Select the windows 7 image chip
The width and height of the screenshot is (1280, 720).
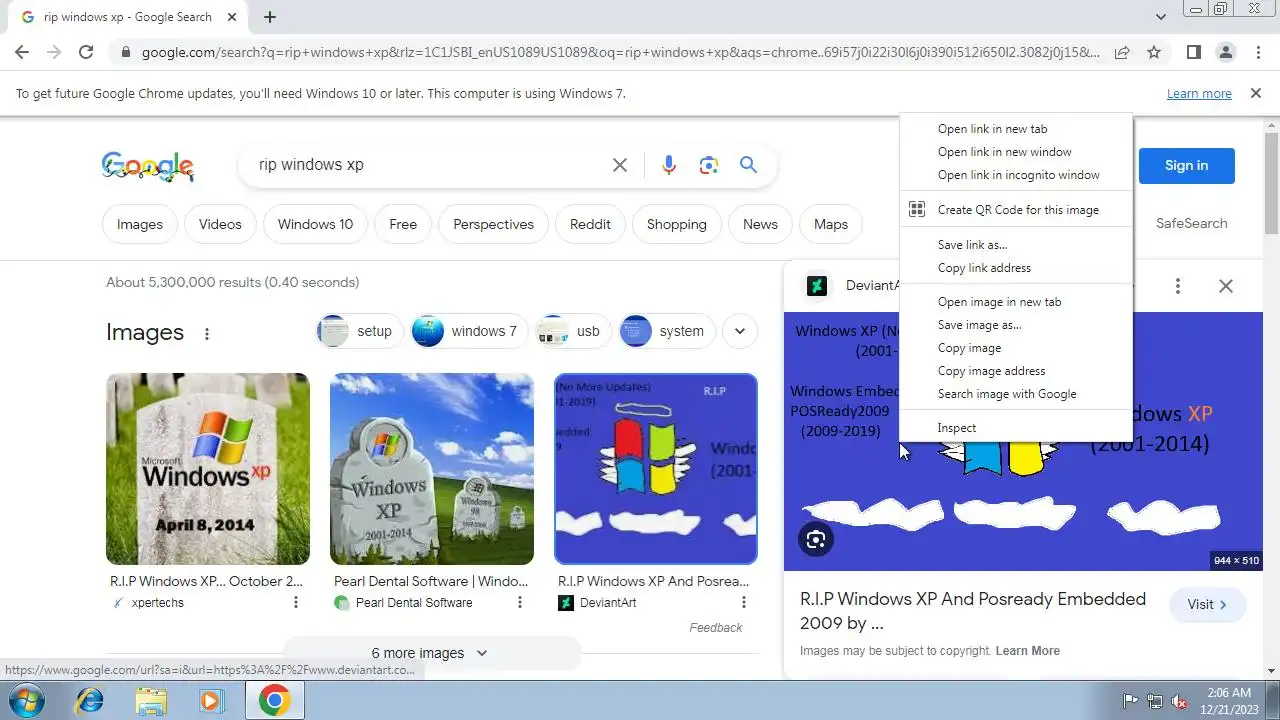tap(469, 331)
